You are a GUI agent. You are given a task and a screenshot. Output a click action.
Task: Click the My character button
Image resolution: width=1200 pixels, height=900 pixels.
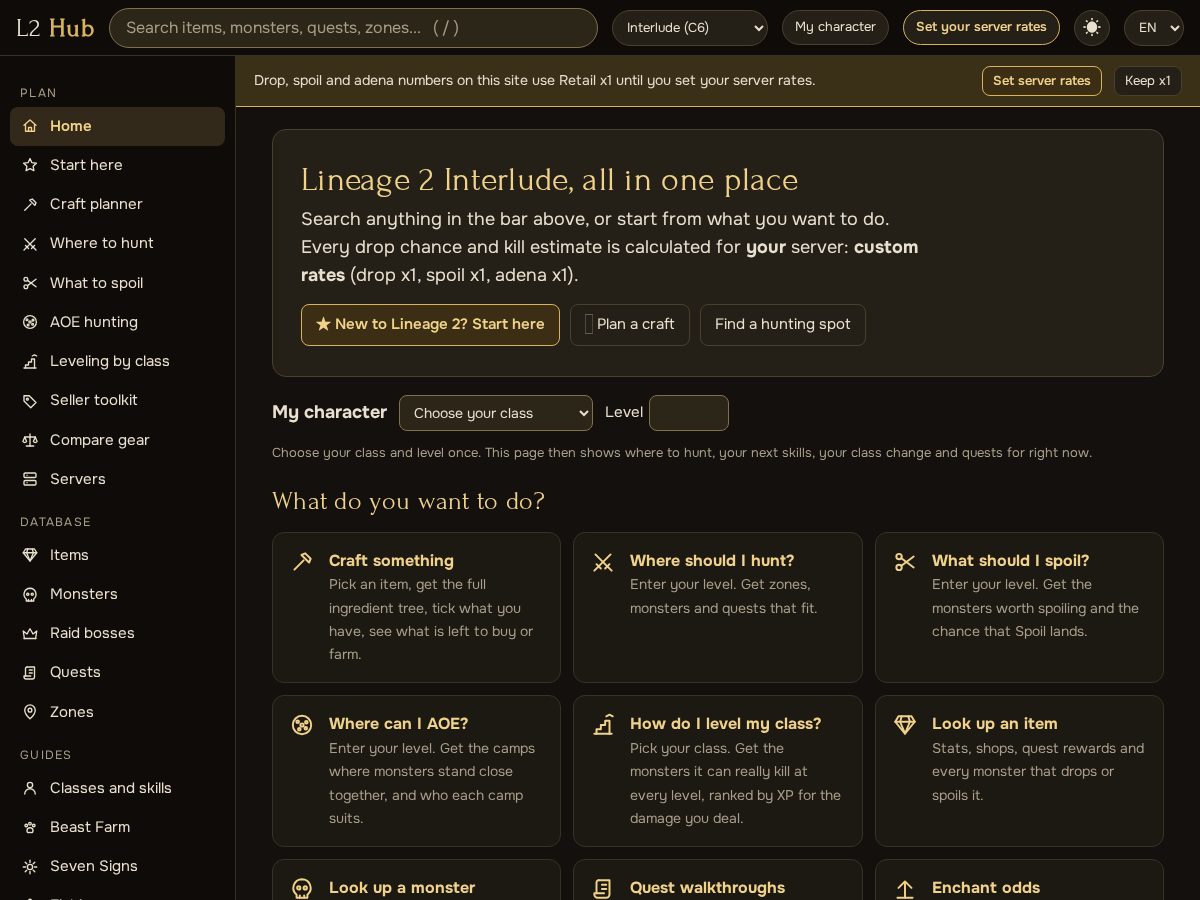pyautogui.click(x=835, y=27)
